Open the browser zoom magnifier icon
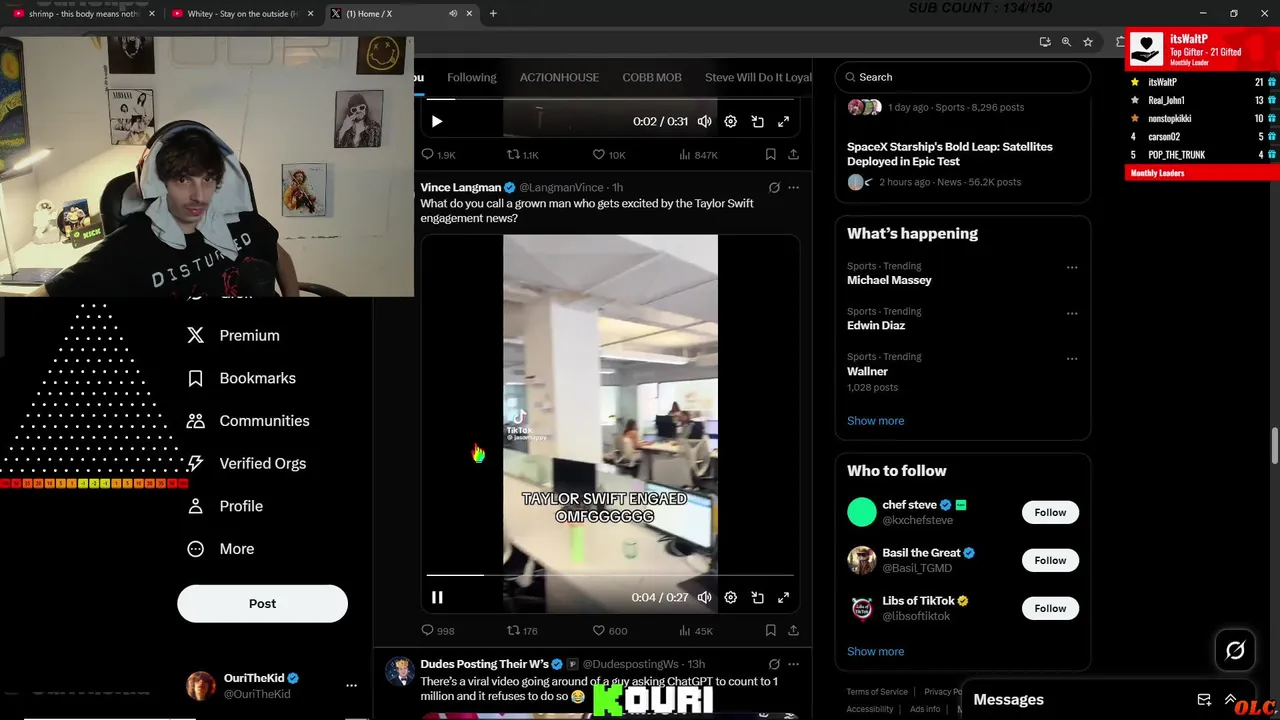The height and width of the screenshot is (720, 1280). coord(1066,42)
